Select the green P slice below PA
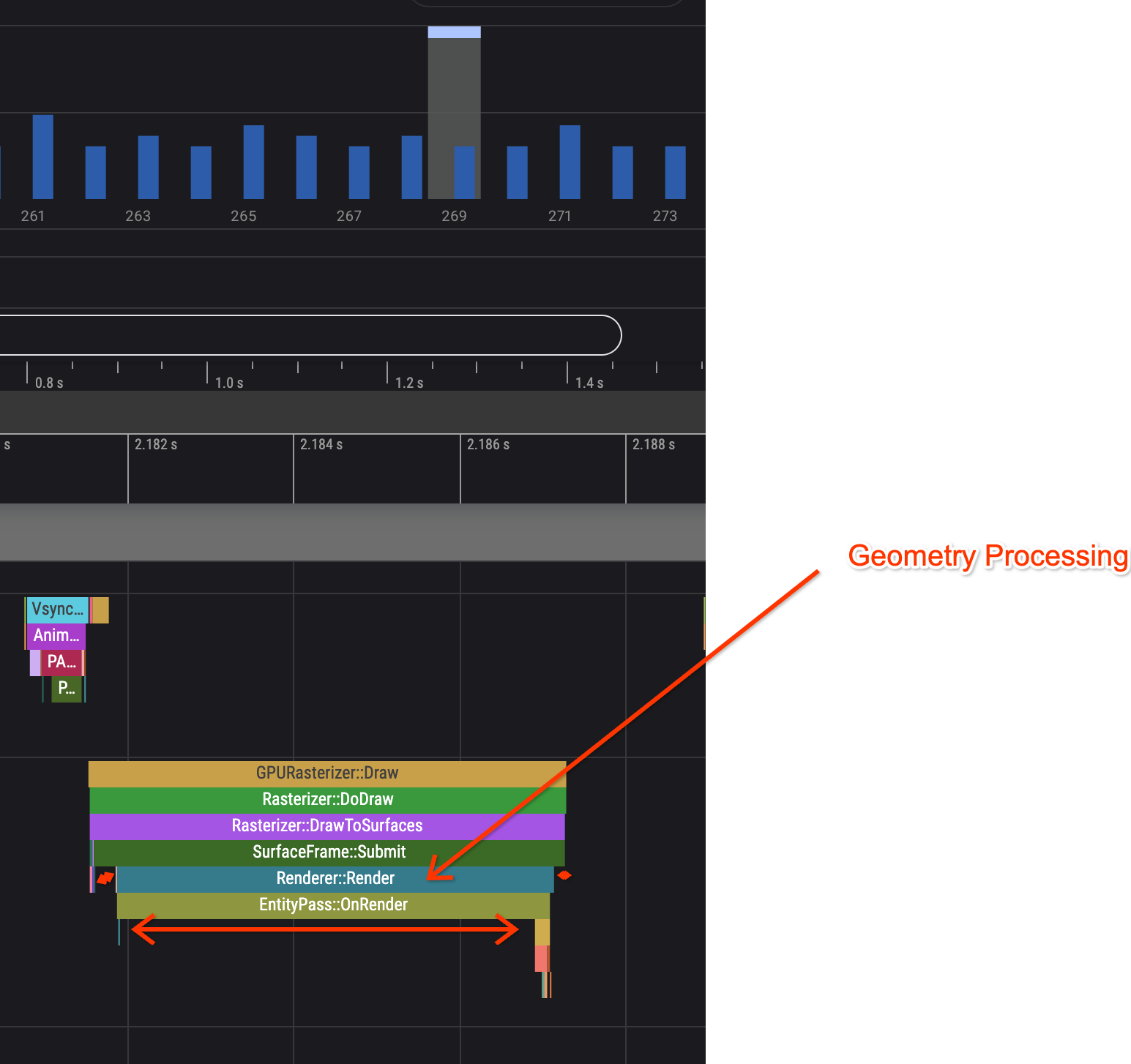The image size is (1131, 1064). [66, 689]
